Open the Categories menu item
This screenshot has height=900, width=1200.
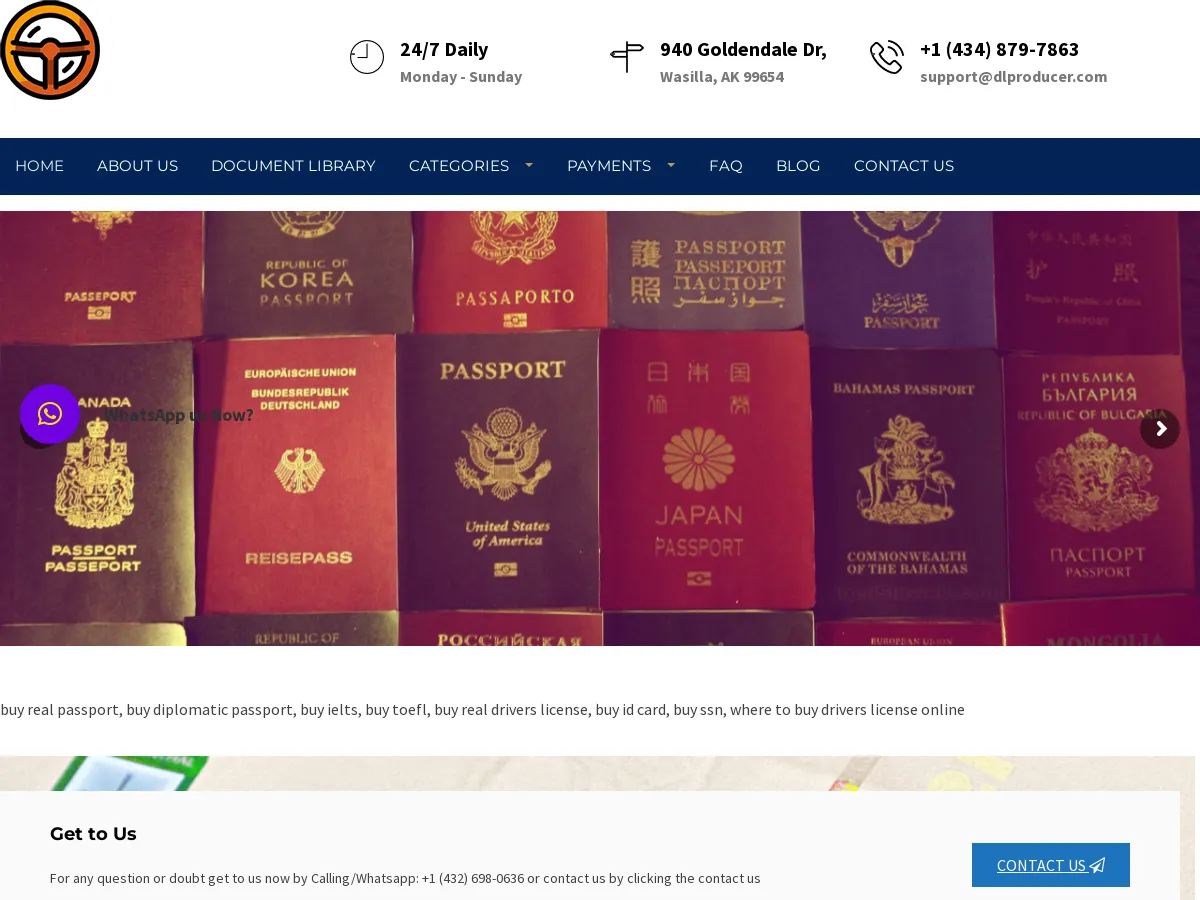459,166
